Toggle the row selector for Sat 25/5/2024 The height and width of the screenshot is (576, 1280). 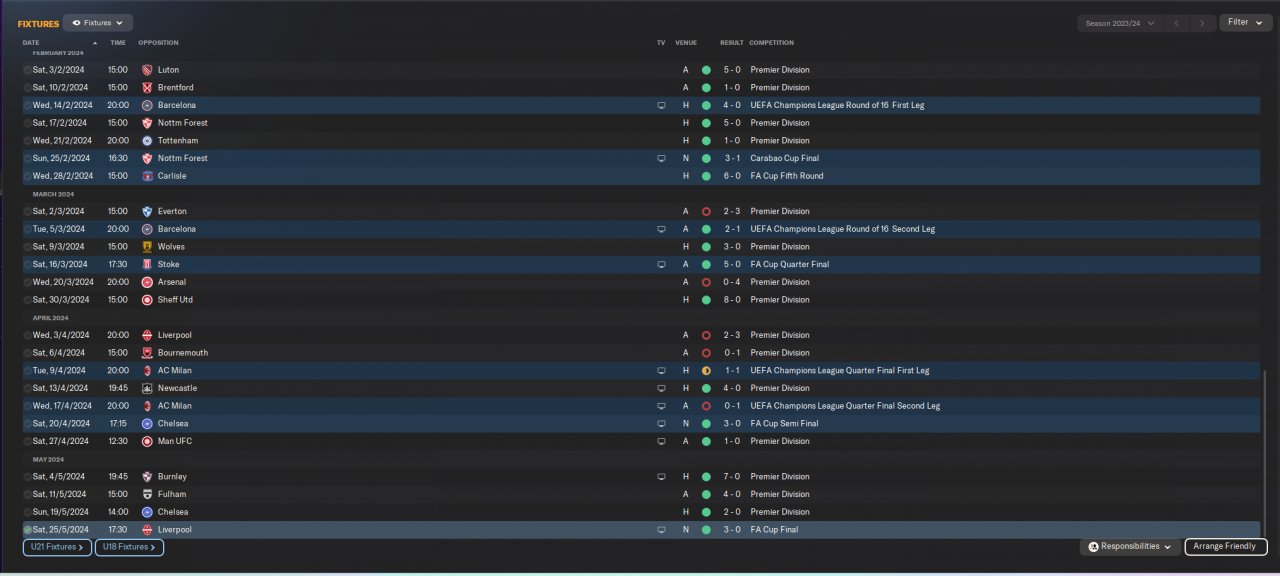coord(27,530)
